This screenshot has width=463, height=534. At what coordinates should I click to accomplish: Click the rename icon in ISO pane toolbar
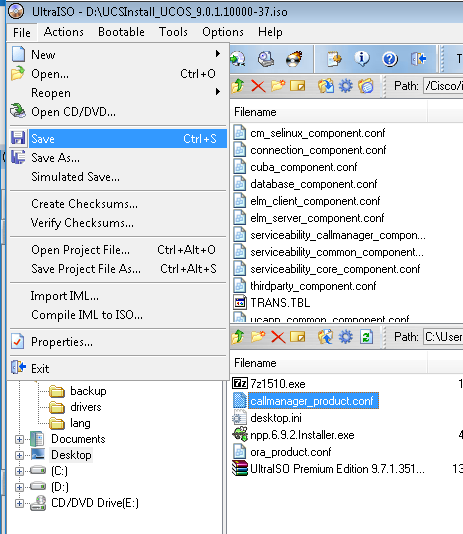pyautogui.click(x=298, y=86)
